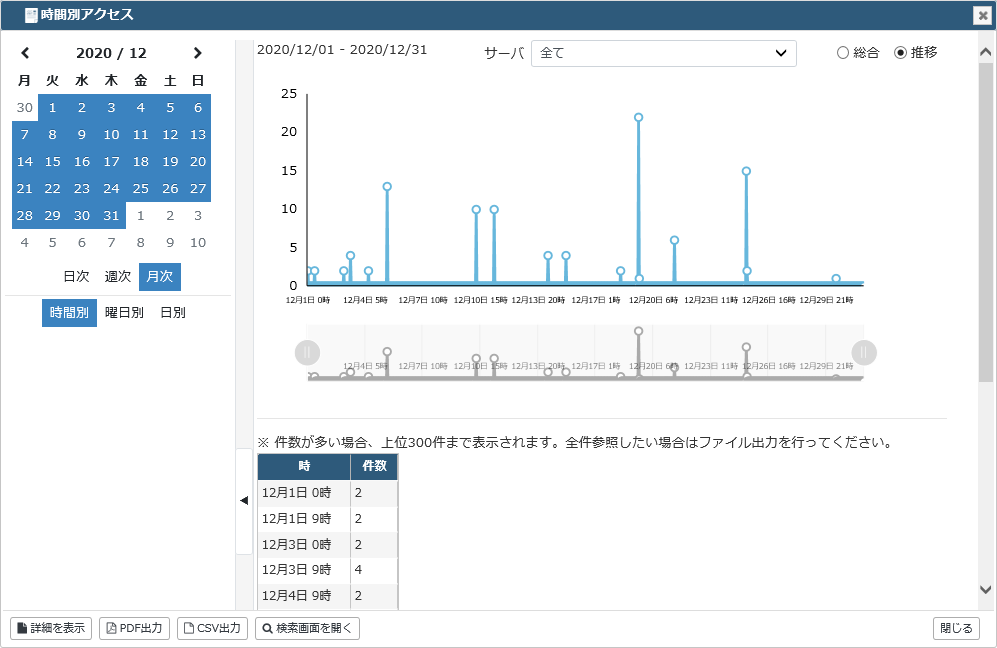Click the highest chart peak at 22
The width and height of the screenshot is (997, 648).
click(x=638, y=117)
